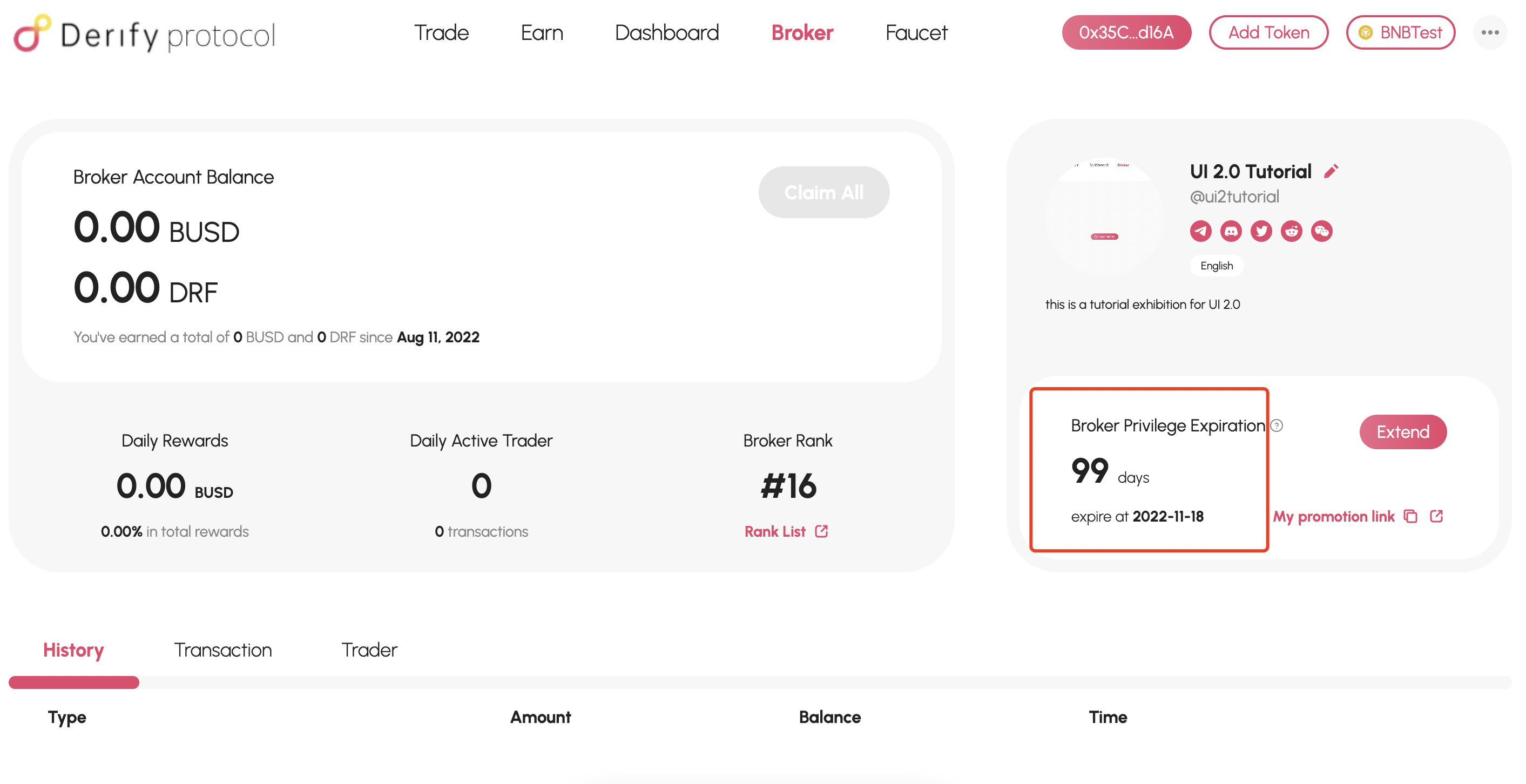Click the Derify protocol logo
This screenshot has height=784, width=1526.
click(145, 34)
